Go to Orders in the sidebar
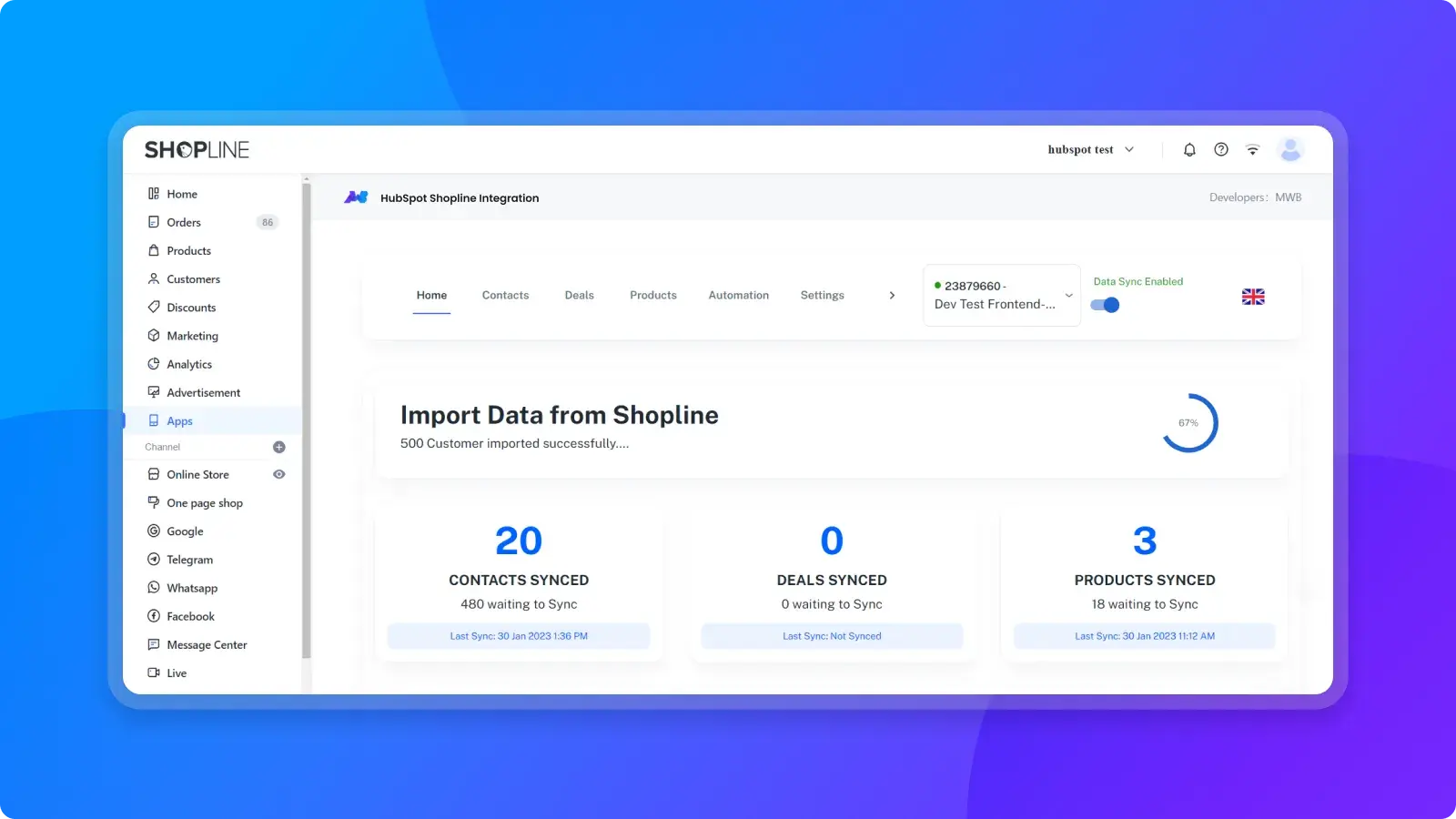1456x819 pixels. coord(184,222)
